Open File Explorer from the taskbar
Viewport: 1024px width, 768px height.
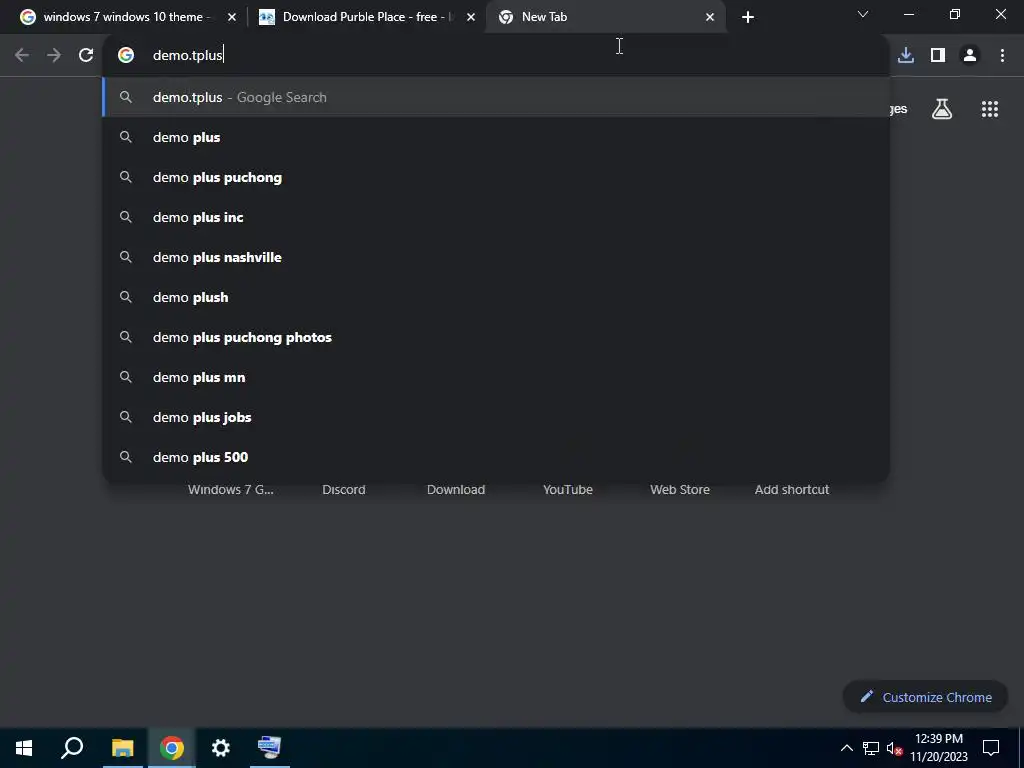pos(122,748)
